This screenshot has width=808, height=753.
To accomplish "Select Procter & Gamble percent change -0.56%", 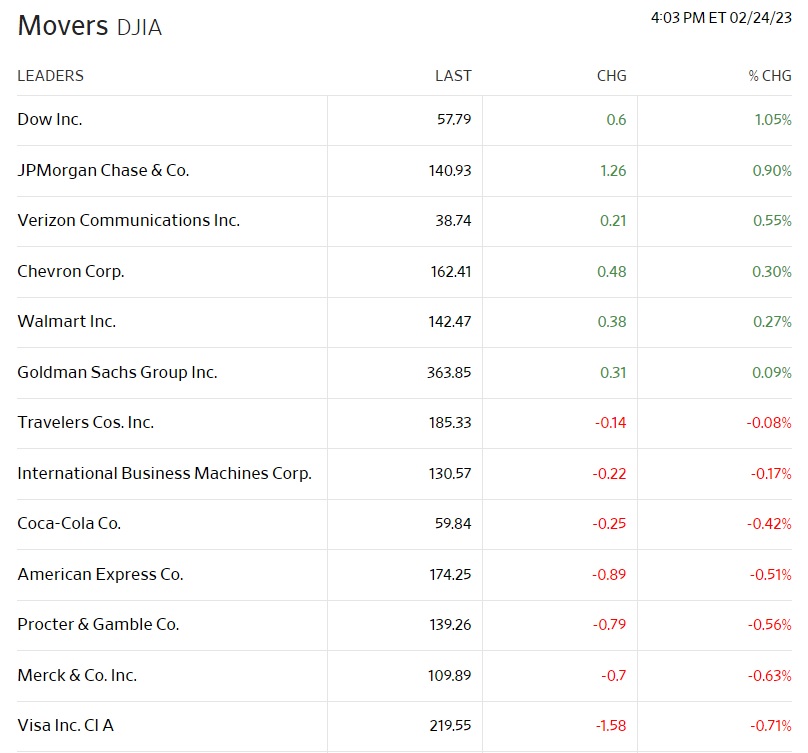I will [770, 625].
